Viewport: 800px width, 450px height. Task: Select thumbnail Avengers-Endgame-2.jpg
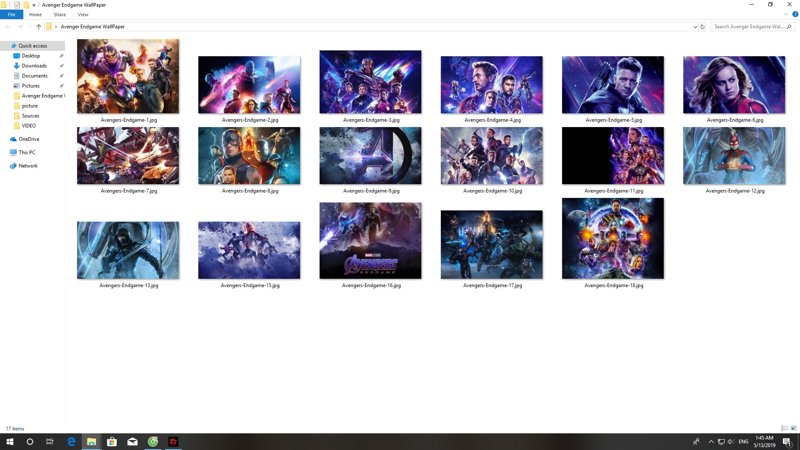(x=249, y=85)
